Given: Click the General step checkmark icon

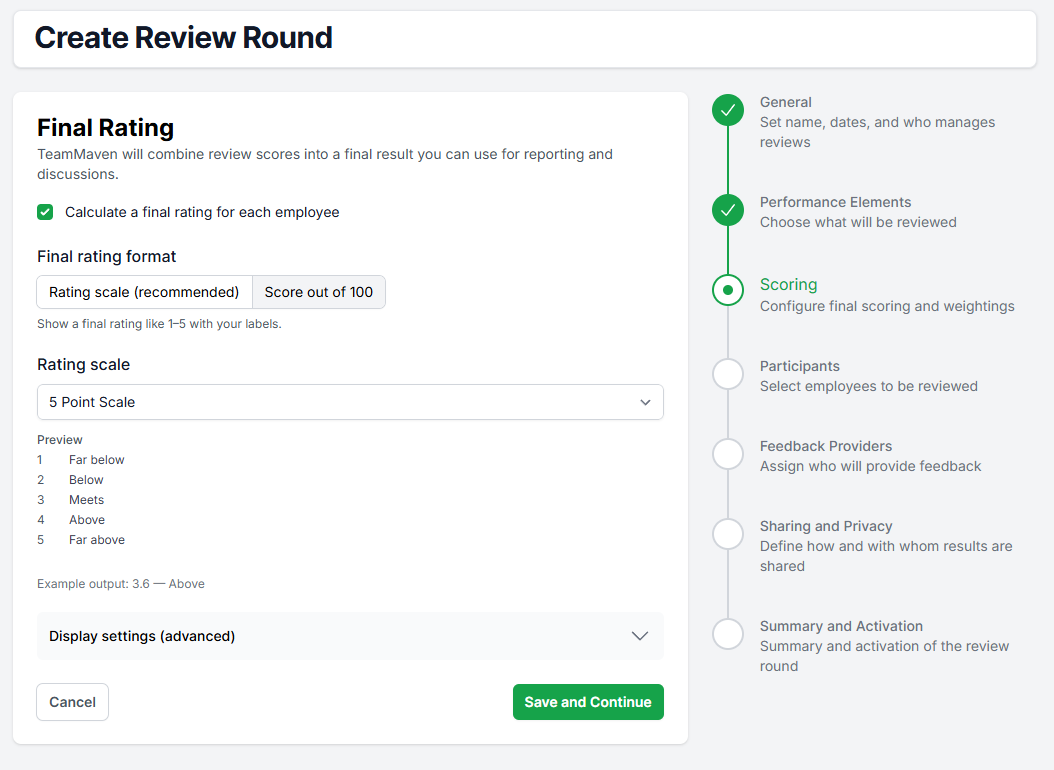Looking at the screenshot, I should [728, 110].
